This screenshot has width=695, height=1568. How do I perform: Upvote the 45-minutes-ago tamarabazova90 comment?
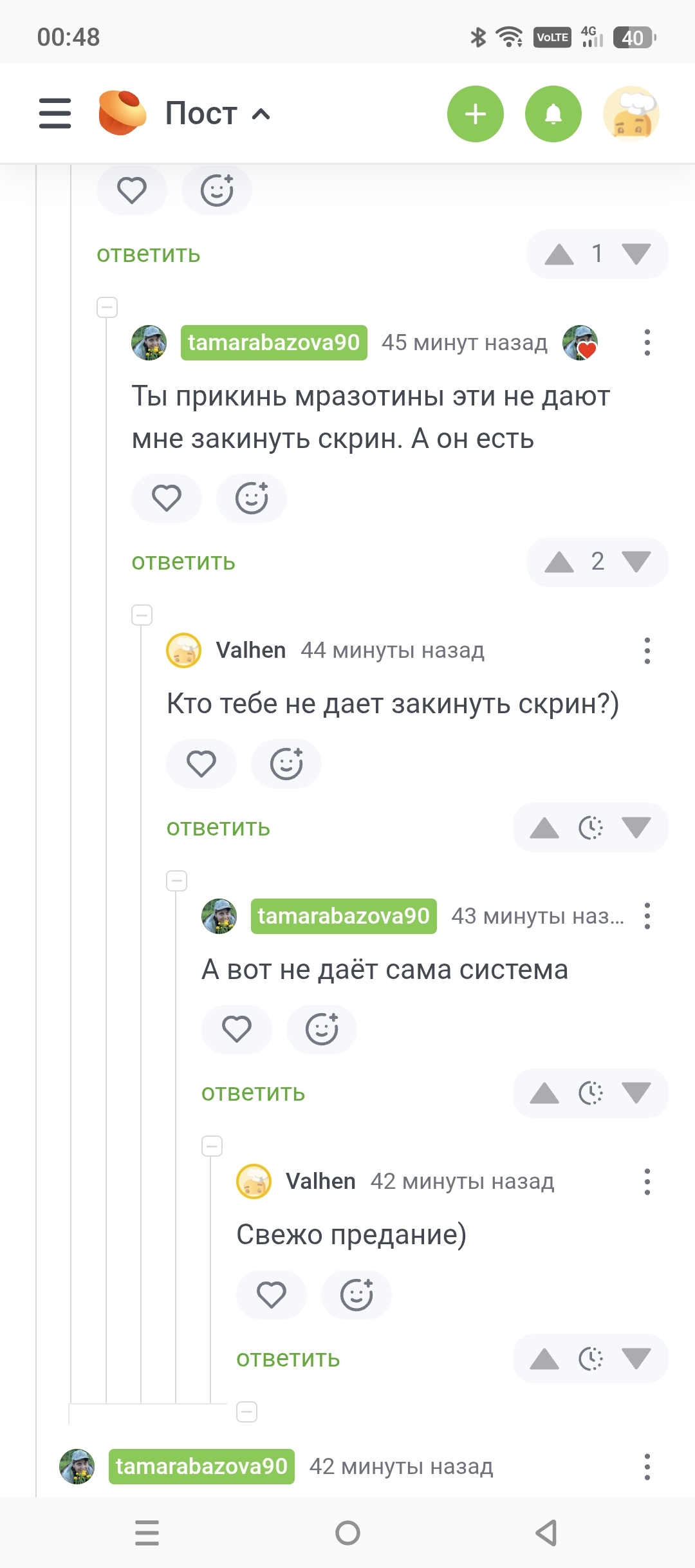(559, 563)
